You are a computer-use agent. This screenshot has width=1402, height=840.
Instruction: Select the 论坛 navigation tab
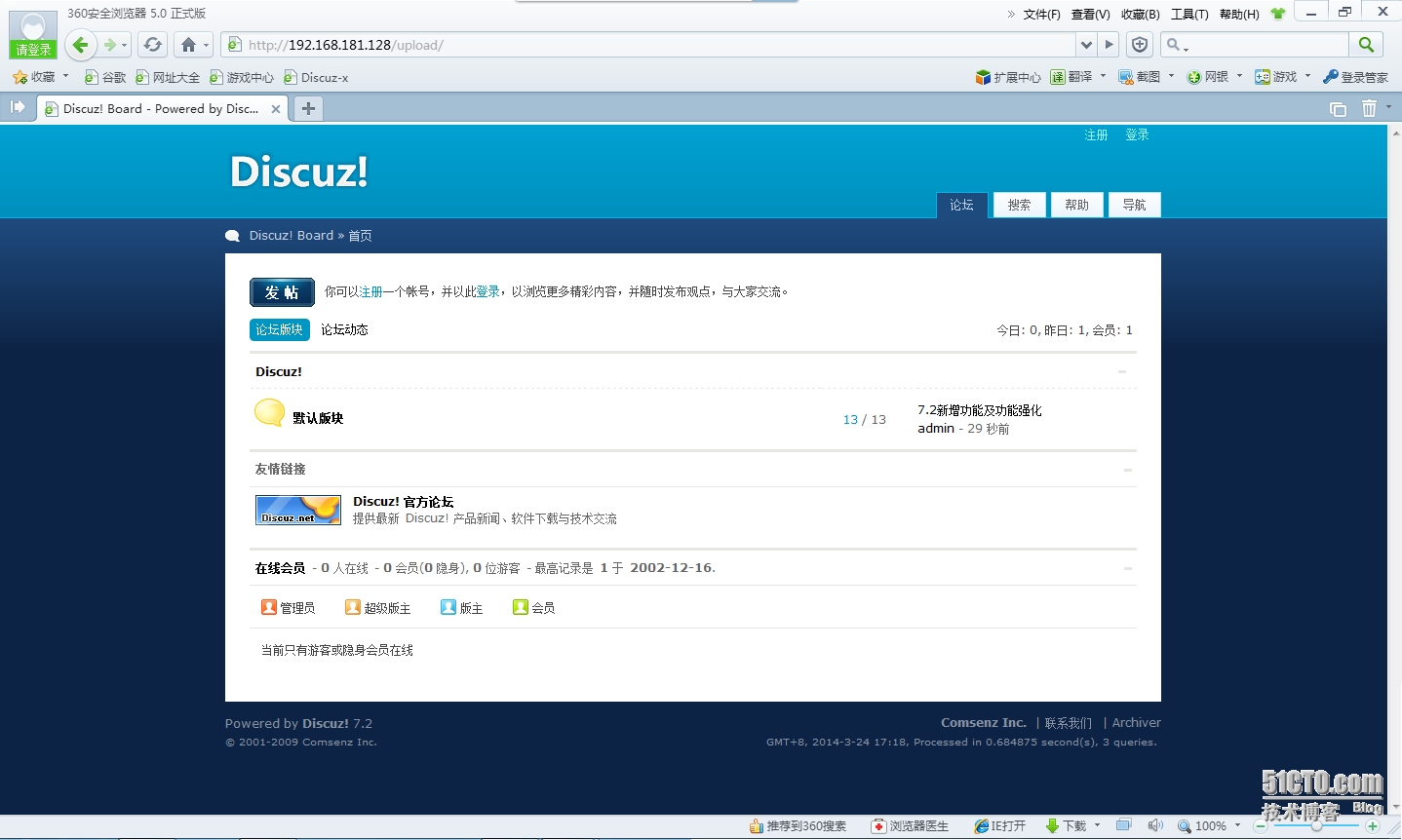click(962, 205)
